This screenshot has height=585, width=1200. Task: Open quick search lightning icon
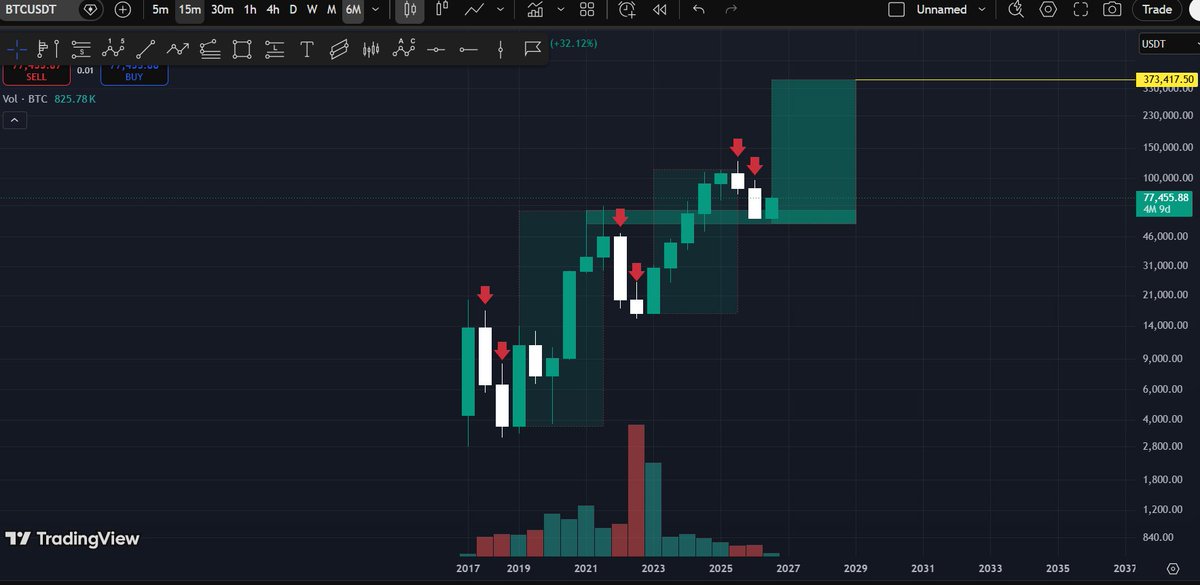coord(1015,9)
